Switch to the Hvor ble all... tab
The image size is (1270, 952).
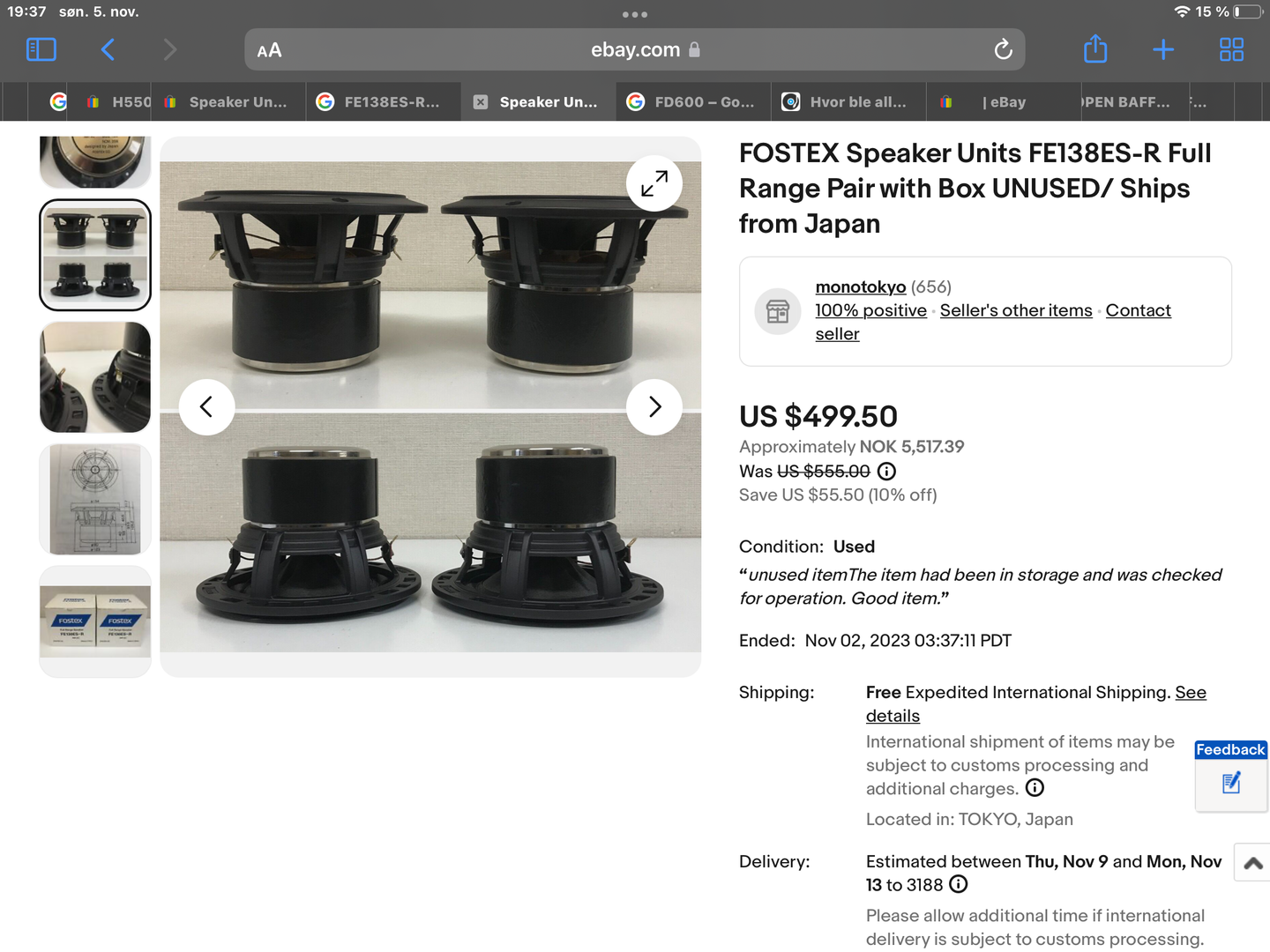(848, 102)
